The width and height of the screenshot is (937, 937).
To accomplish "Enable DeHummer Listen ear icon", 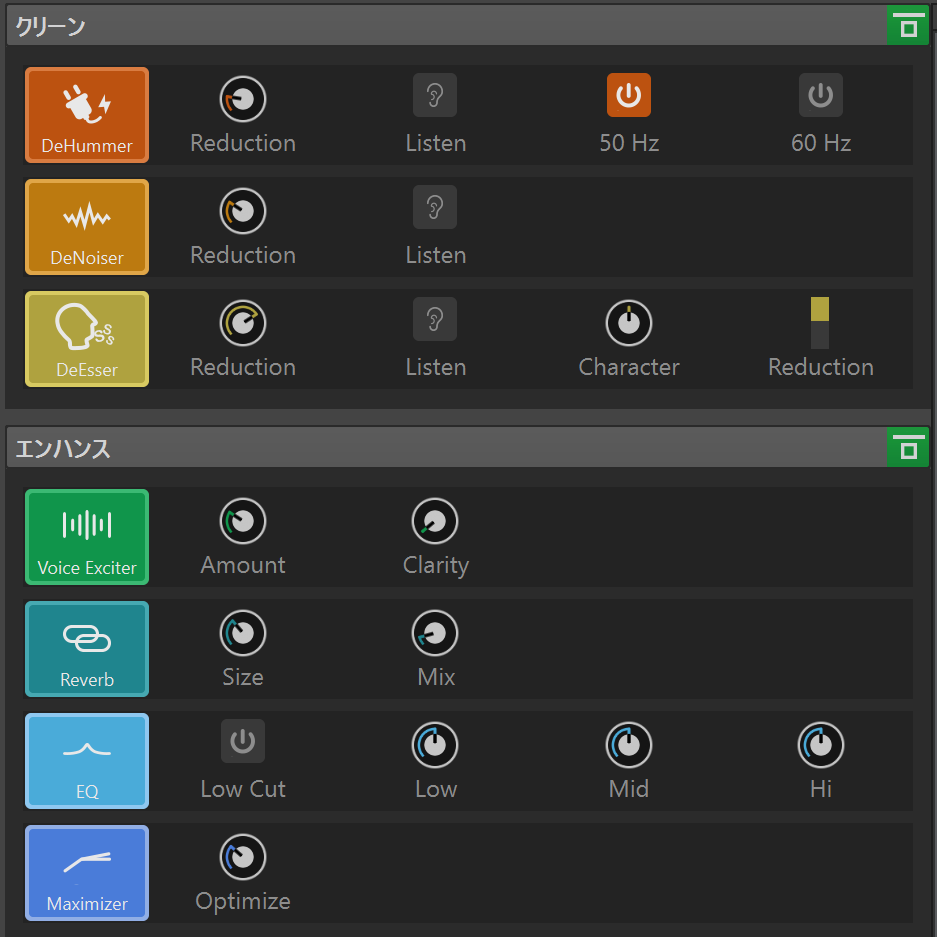I will [x=435, y=95].
